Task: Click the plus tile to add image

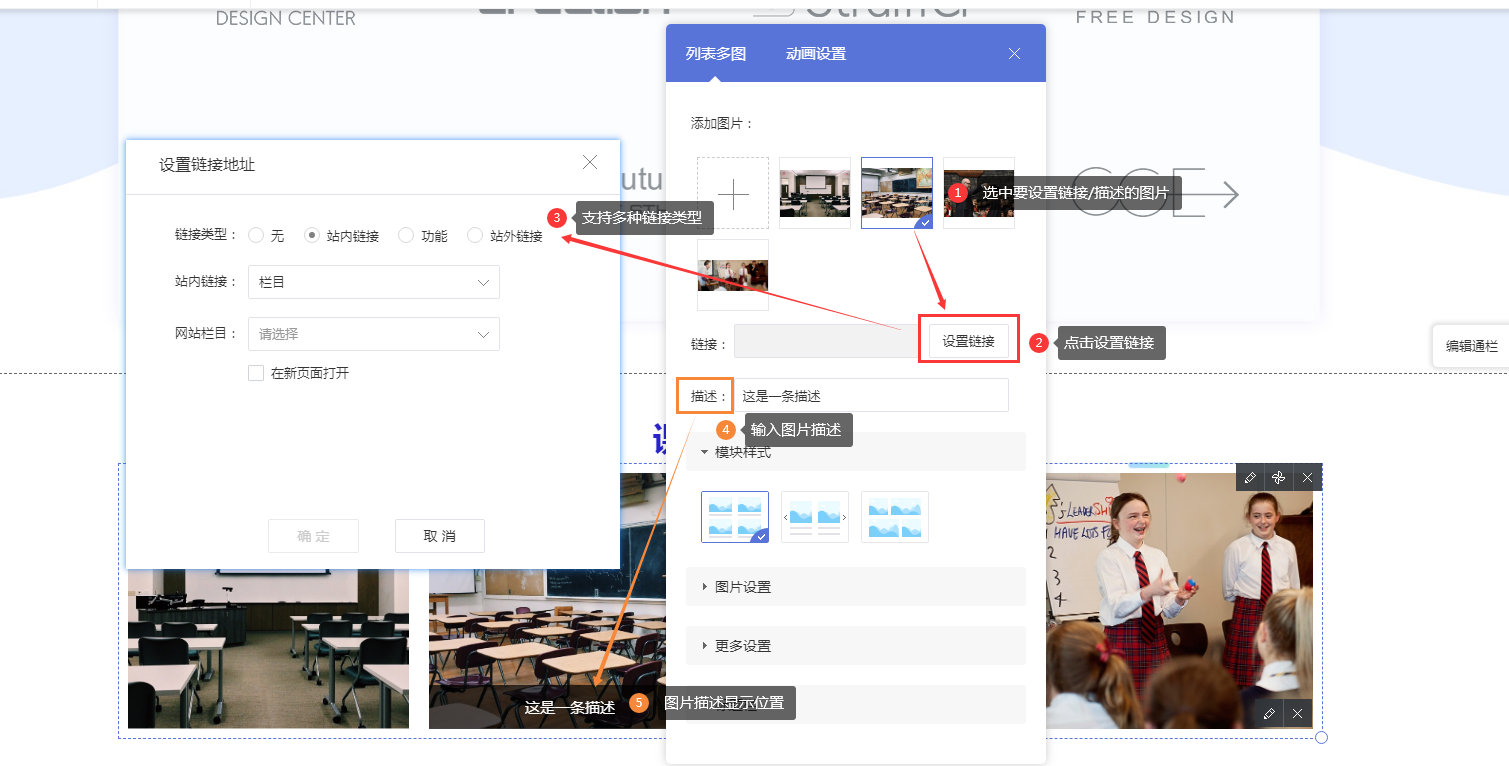Action: click(x=733, y=193)
